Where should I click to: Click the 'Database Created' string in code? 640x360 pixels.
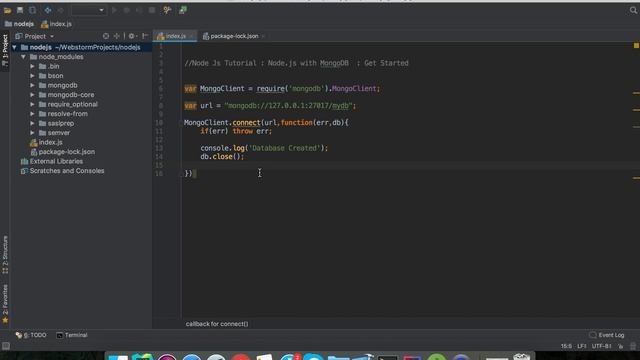284,148
